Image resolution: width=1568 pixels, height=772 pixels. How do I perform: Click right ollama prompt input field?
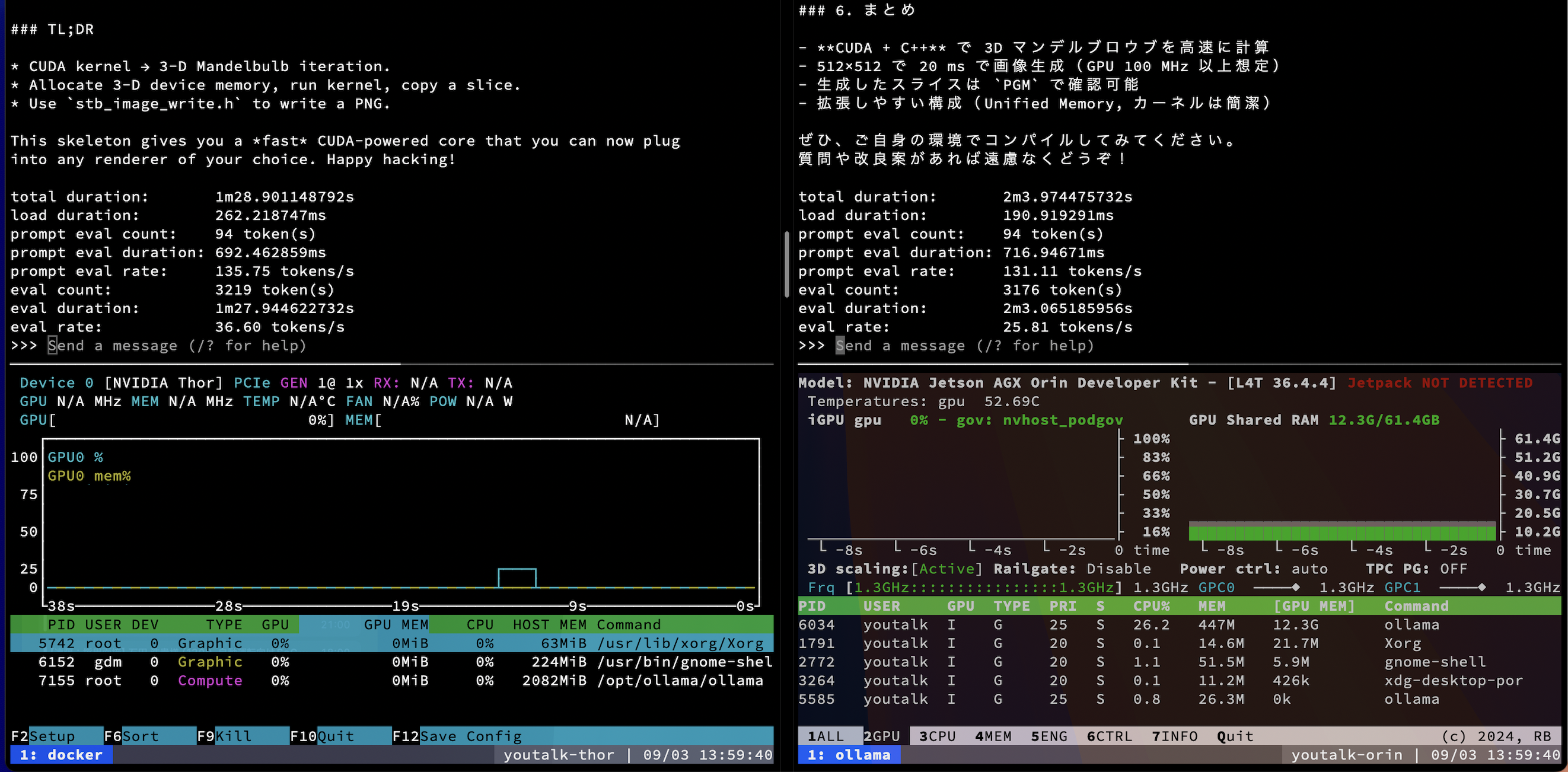[964, 346]
